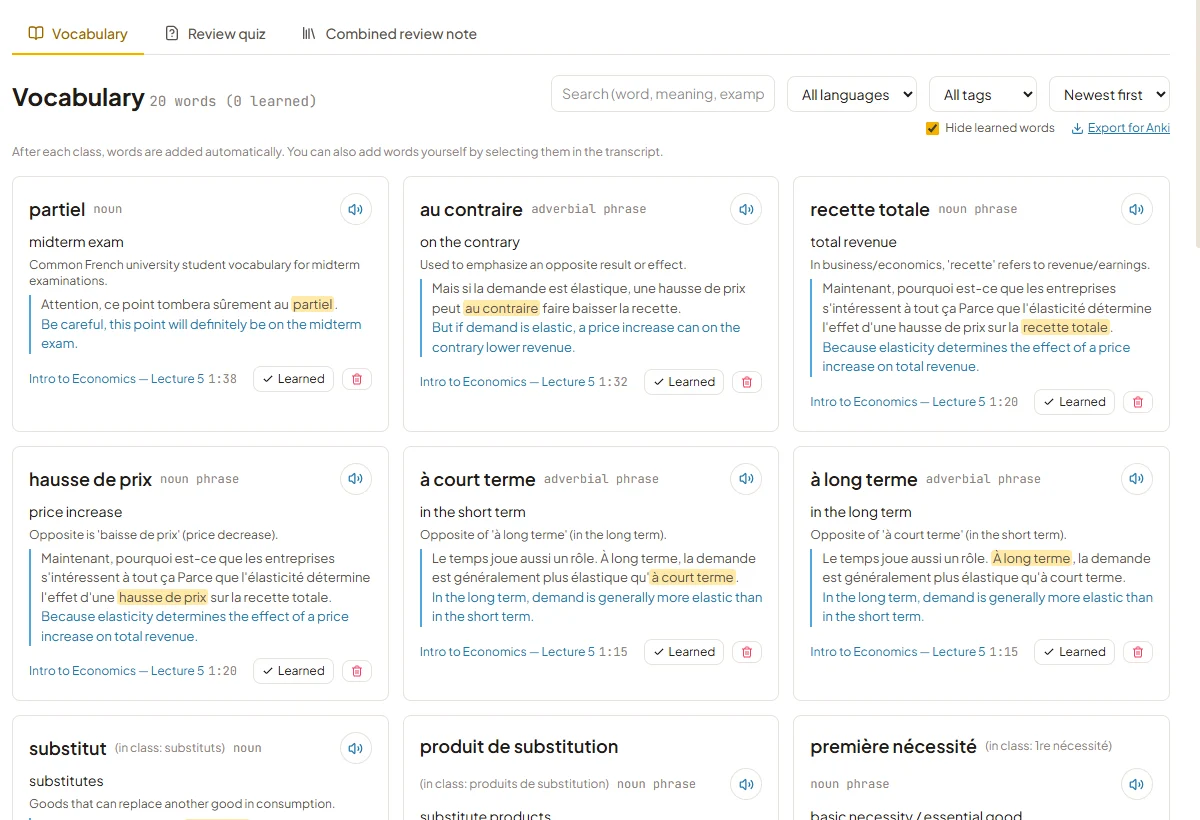The height and width of the screenshot is (820, 1200).
Task: Mark 'hausse de prix' as Learned
Action: (x=293, y=671)
